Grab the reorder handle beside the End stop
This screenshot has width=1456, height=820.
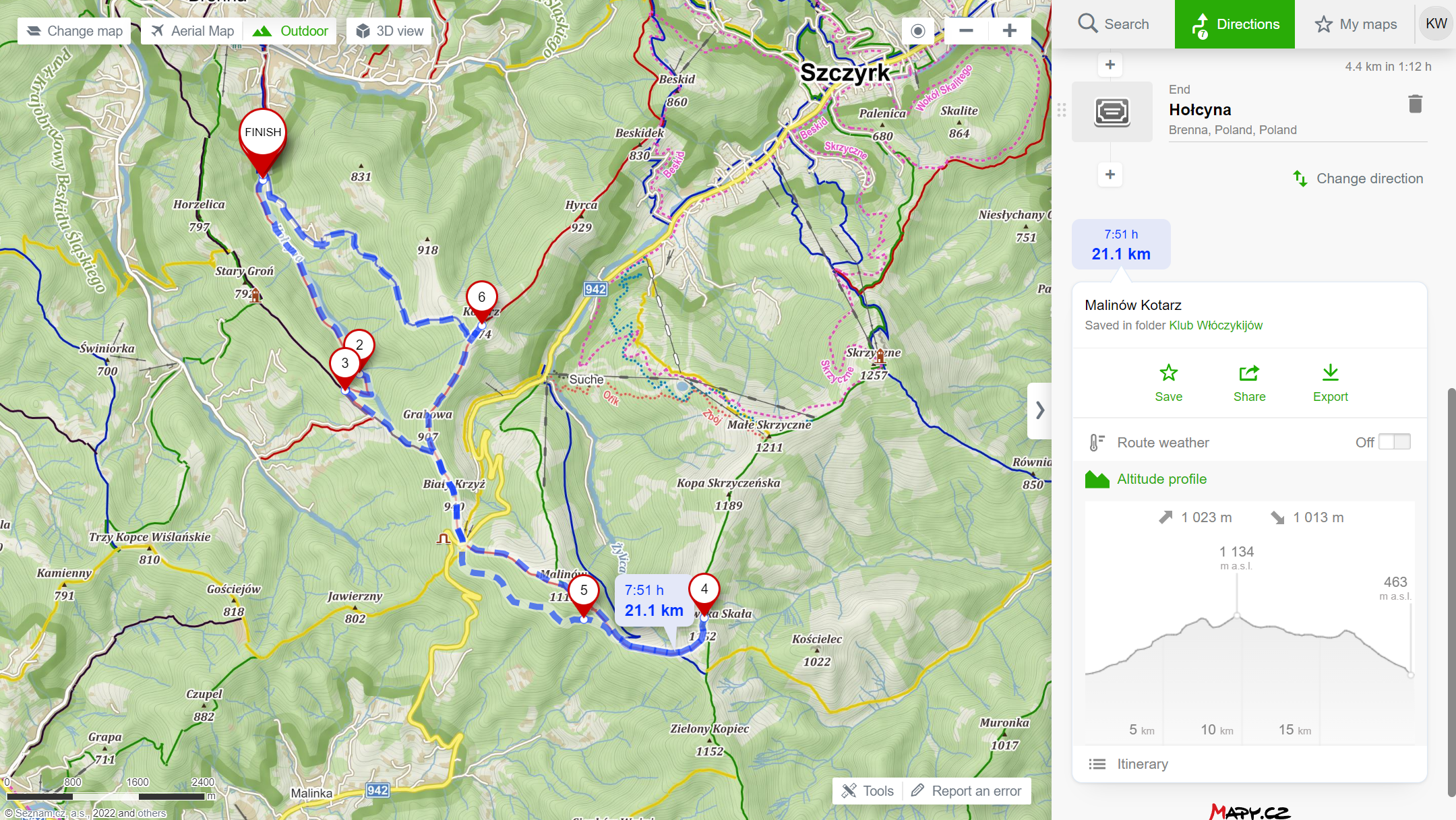pyautogui.click(x=1062, y=111)
